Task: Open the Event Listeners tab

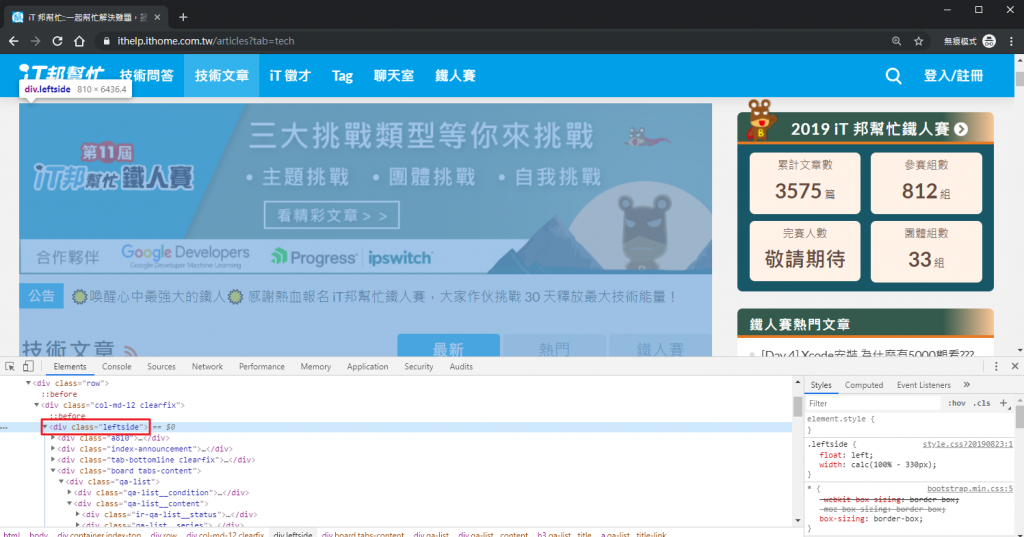Action: coord(923,385)
